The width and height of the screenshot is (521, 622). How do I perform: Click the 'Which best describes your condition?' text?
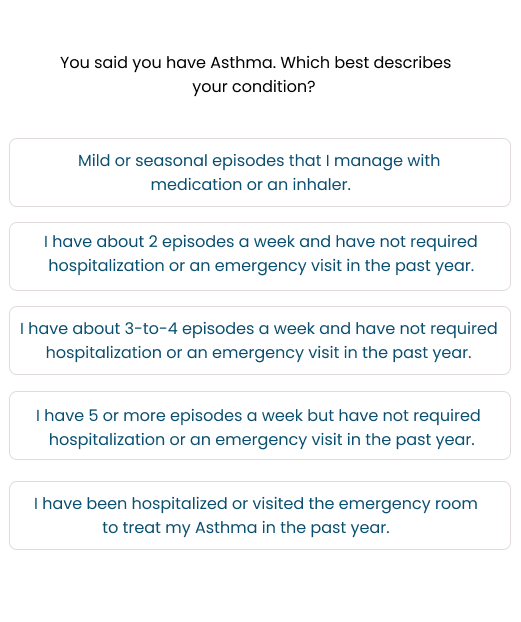(x=256, y=75)
